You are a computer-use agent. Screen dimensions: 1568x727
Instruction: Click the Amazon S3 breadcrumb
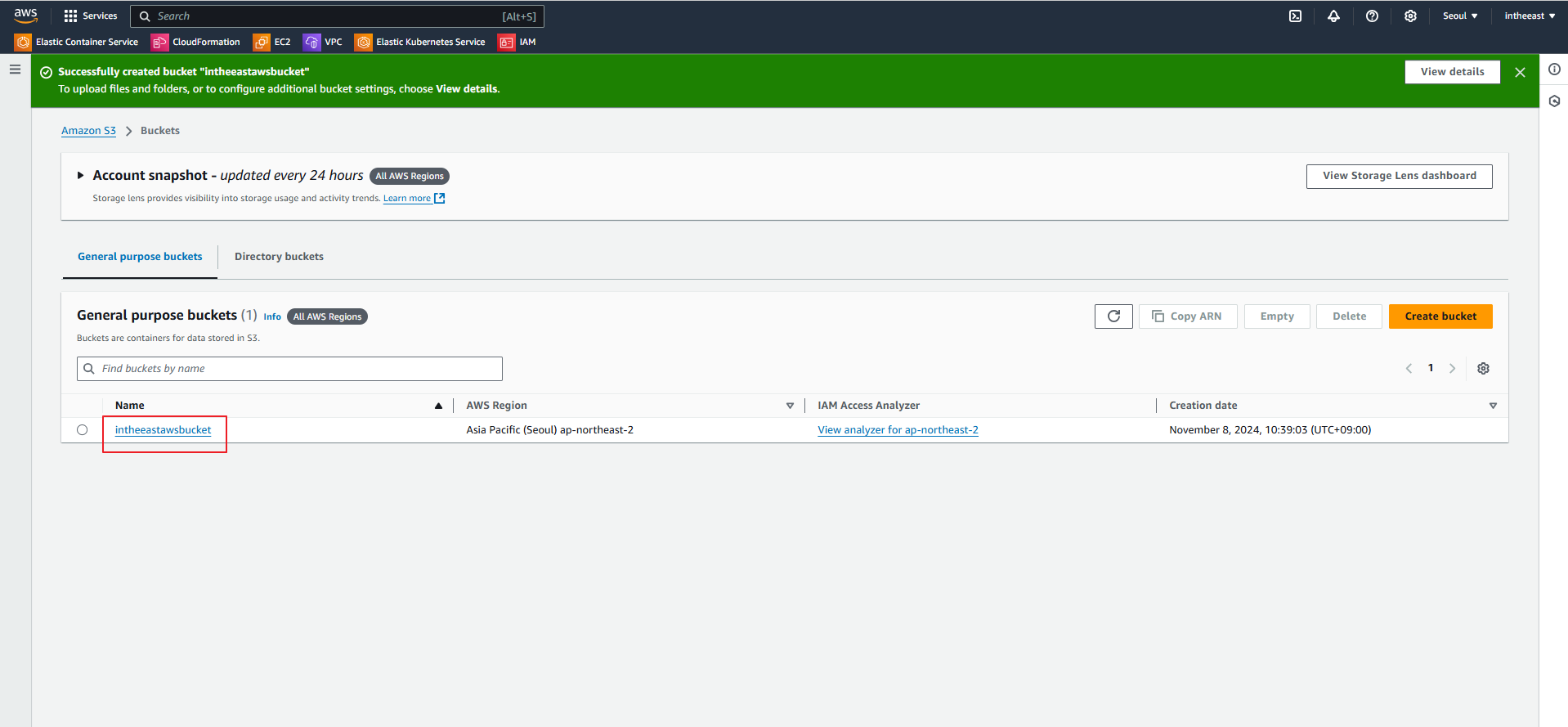pyautogui.click(x=88, y=131)
